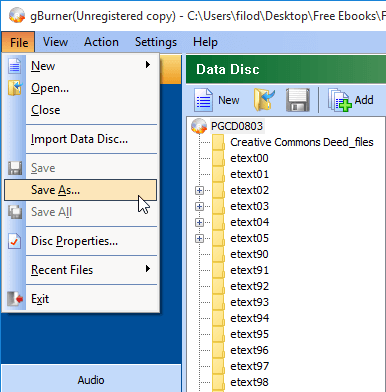Viewport: 386px width, 392px height.
Task: Select the etext98 folder
Action: pos(249,382)
